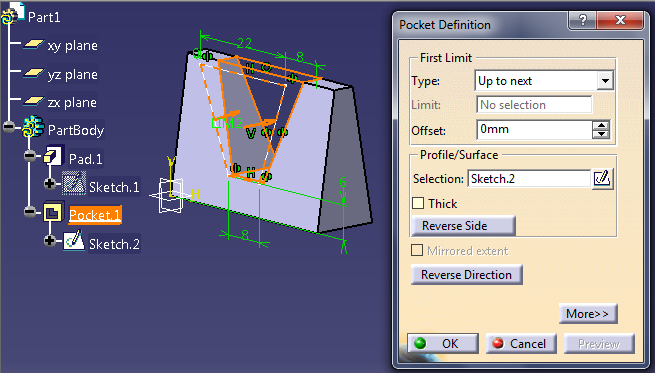655x373 pixels.
Task: Click the Pad.1 feature icon in tree
Action: tap(53, 157)
